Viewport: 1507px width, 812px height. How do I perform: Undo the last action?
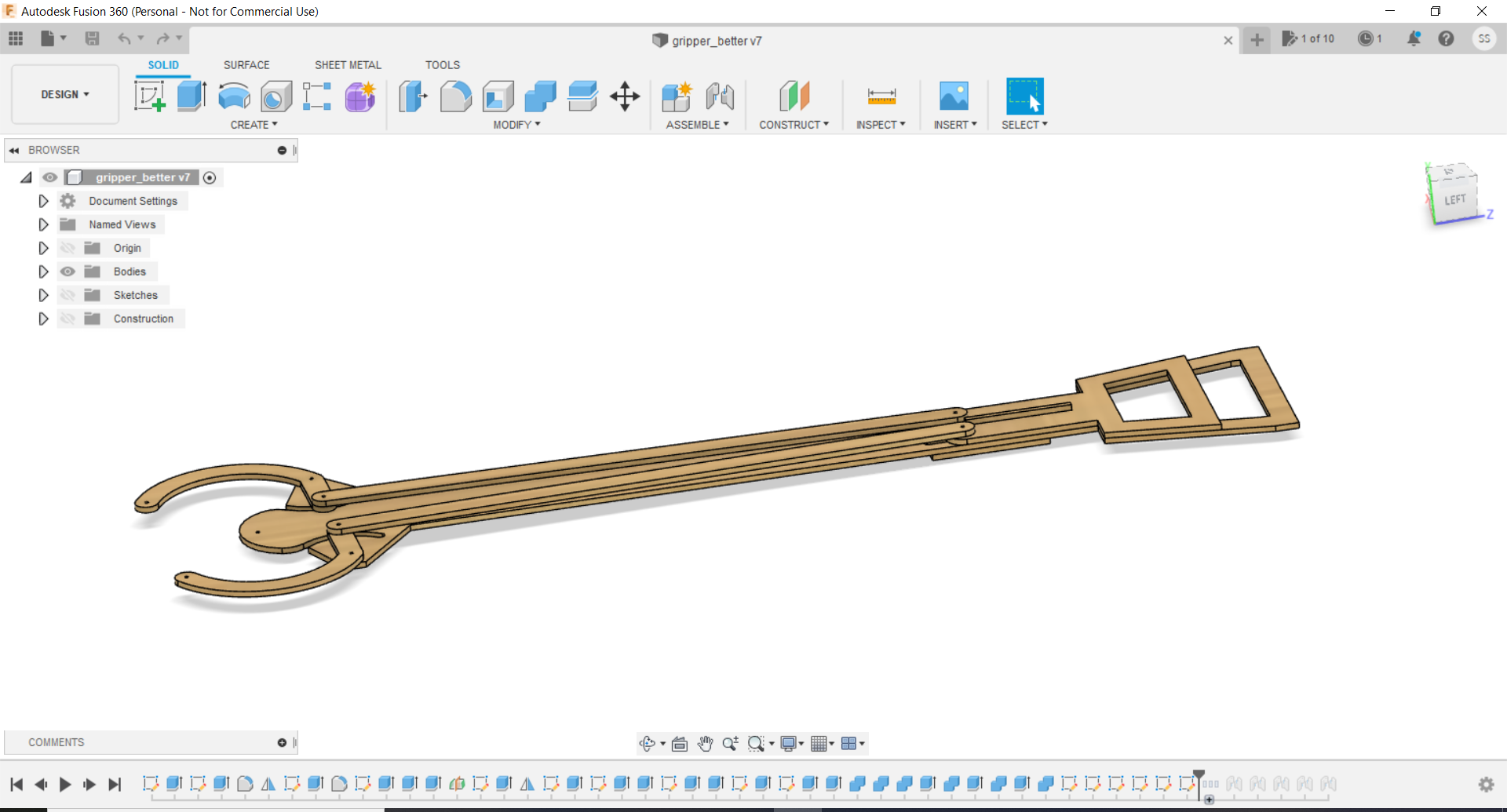[124, 38]
